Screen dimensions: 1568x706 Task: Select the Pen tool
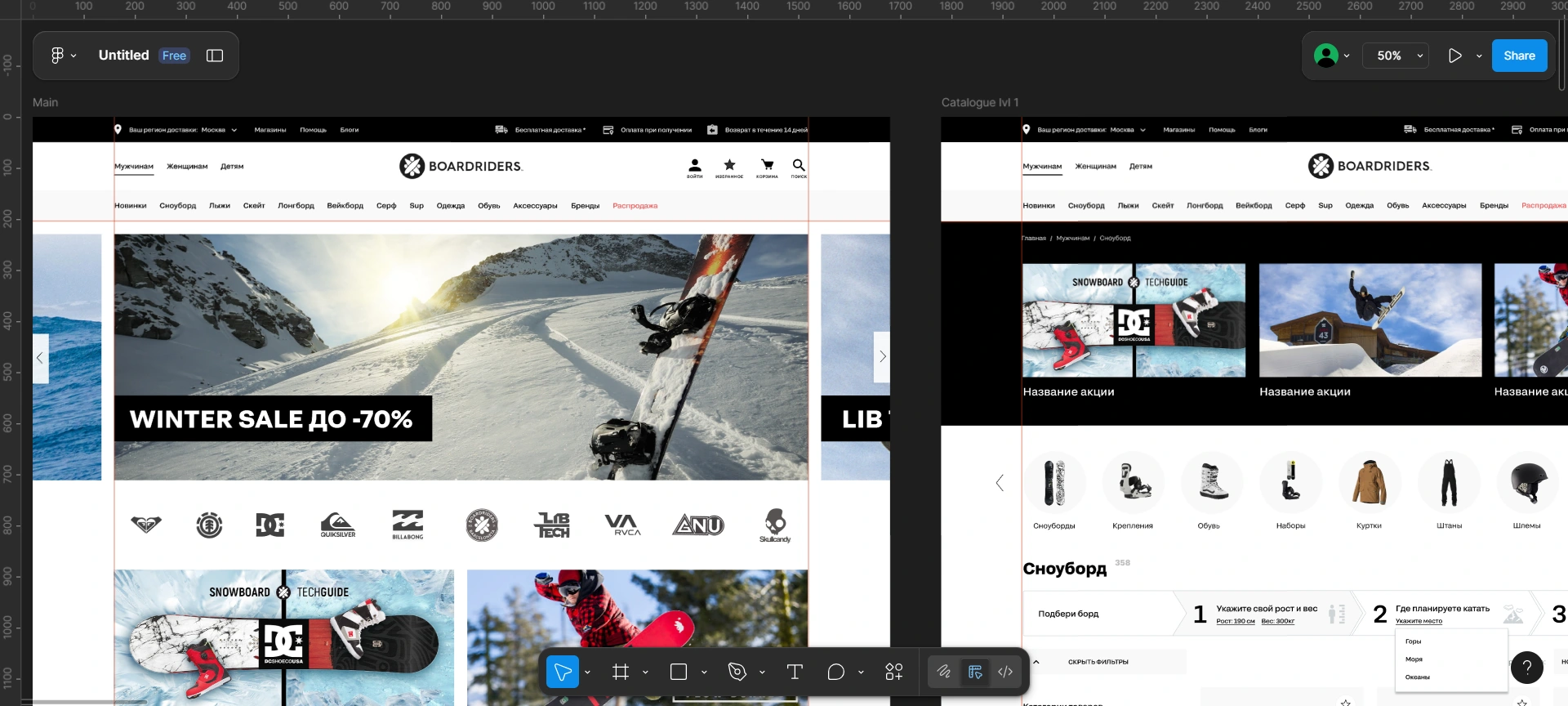[x=737, y=672]
